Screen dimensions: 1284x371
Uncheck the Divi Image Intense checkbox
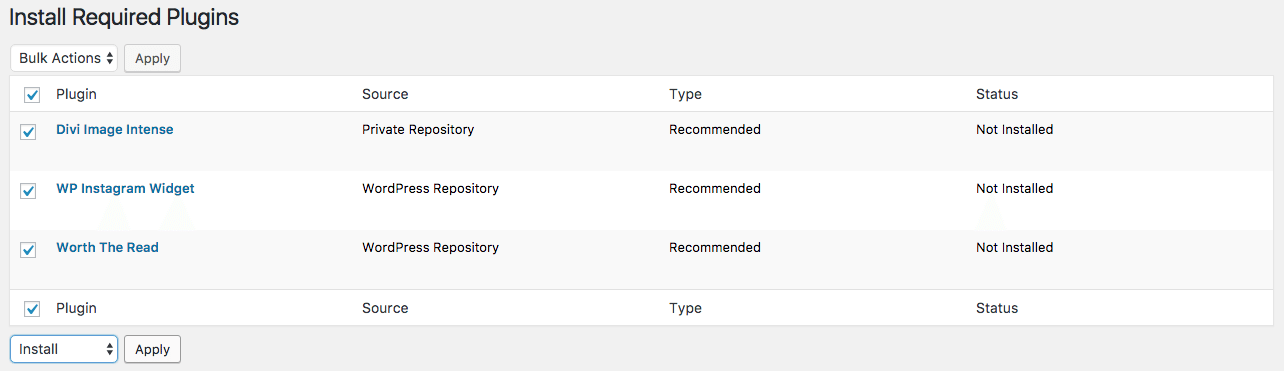29,132
